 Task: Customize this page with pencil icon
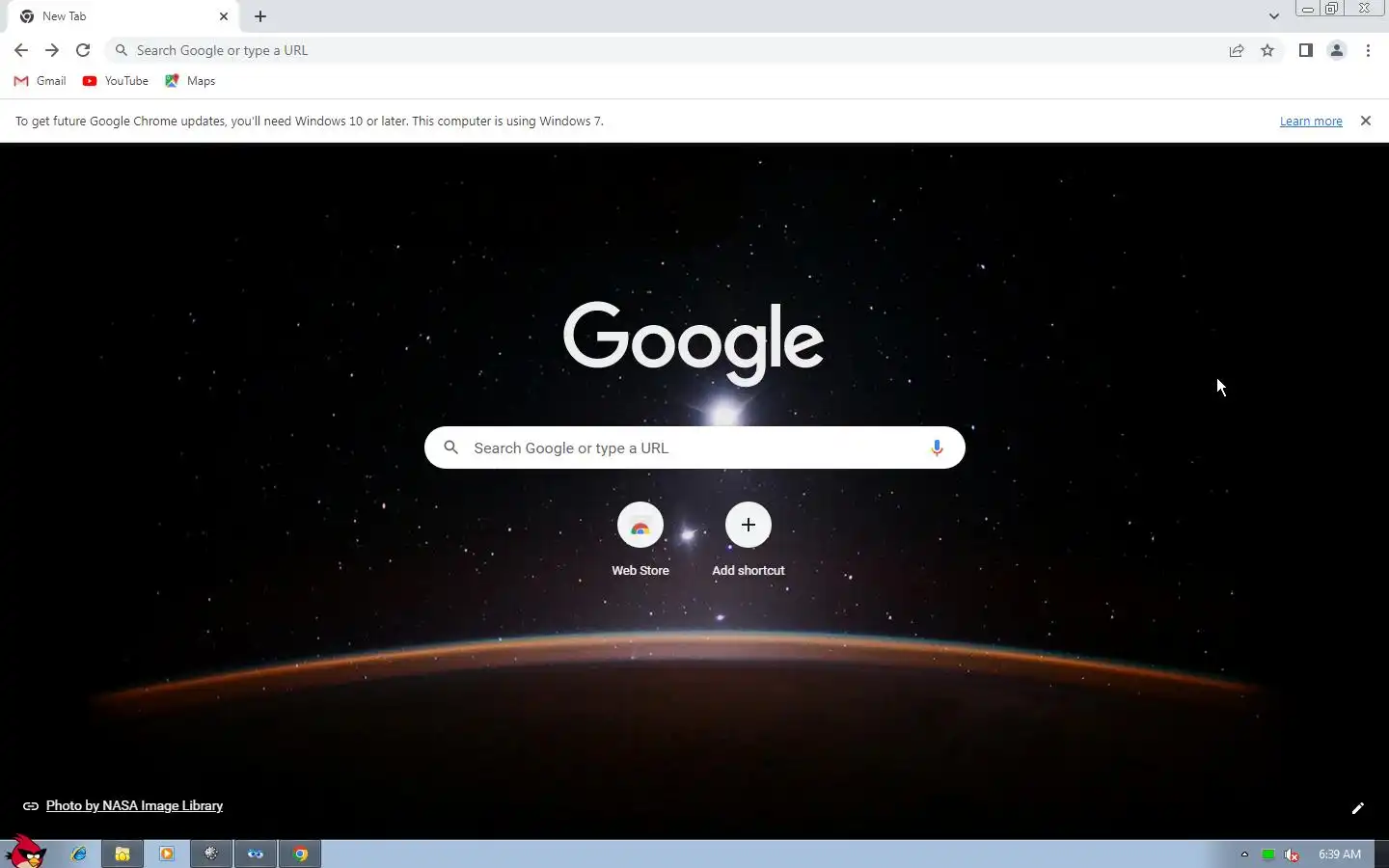tap(1357, 808)
